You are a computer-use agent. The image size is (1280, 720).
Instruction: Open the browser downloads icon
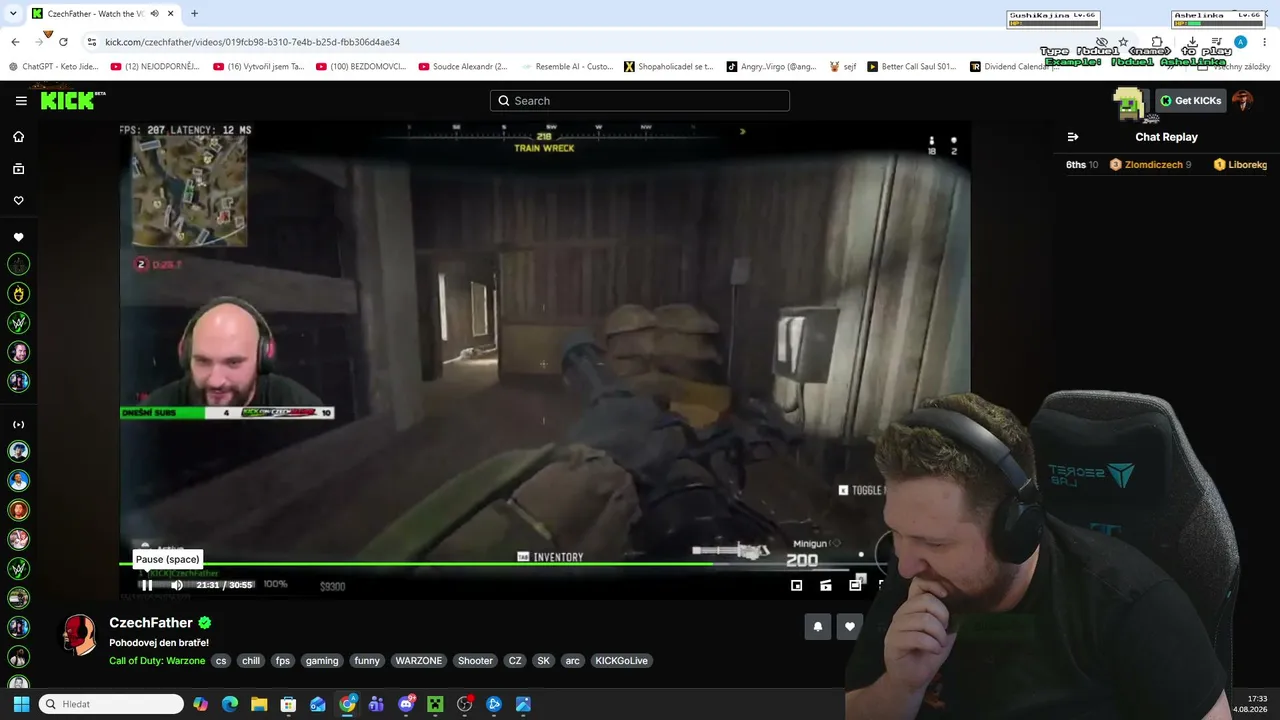[x=1192, y=42]
